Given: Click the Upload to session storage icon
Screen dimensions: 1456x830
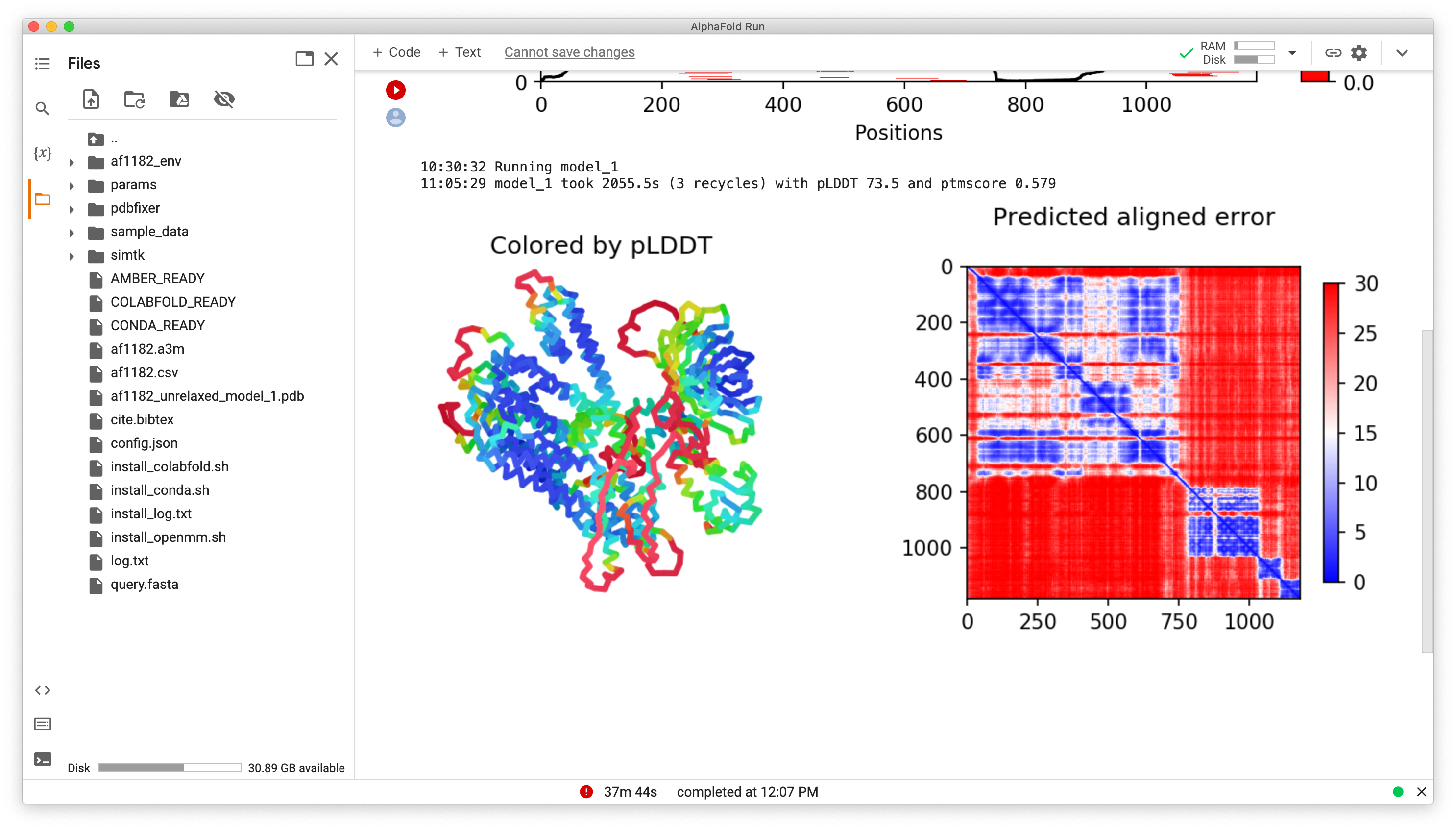Looking at the screenshot, I should pyautogui.click(x=91, y=99).
